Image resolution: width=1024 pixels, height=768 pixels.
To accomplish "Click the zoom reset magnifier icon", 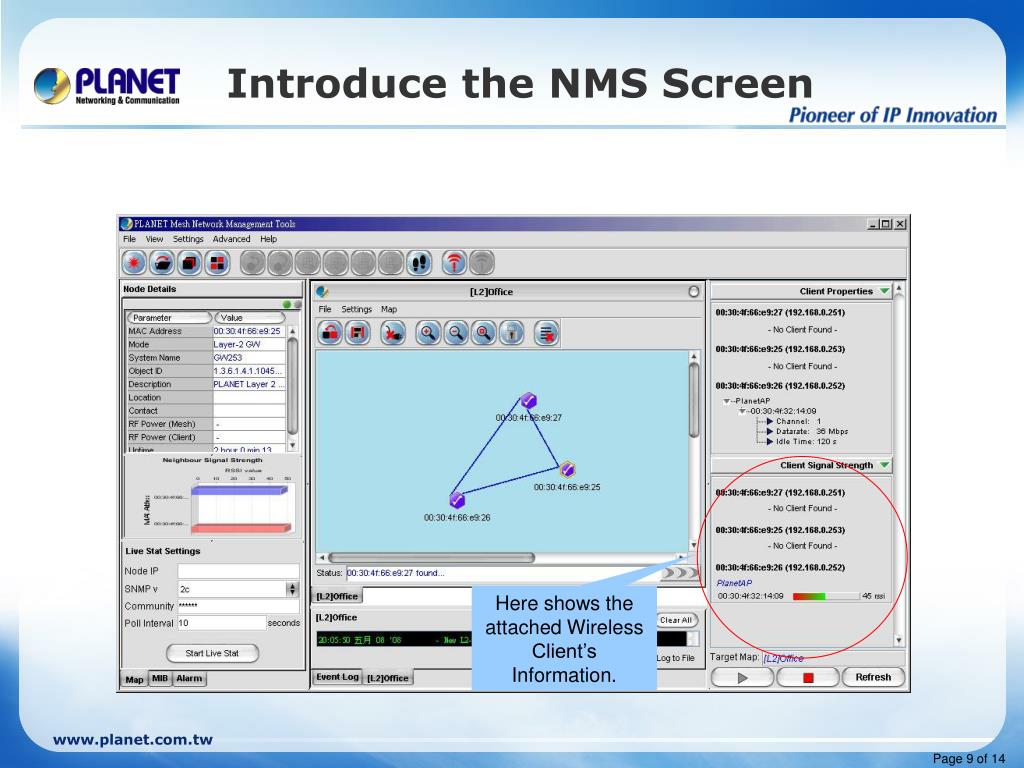I will click(483, 333).
